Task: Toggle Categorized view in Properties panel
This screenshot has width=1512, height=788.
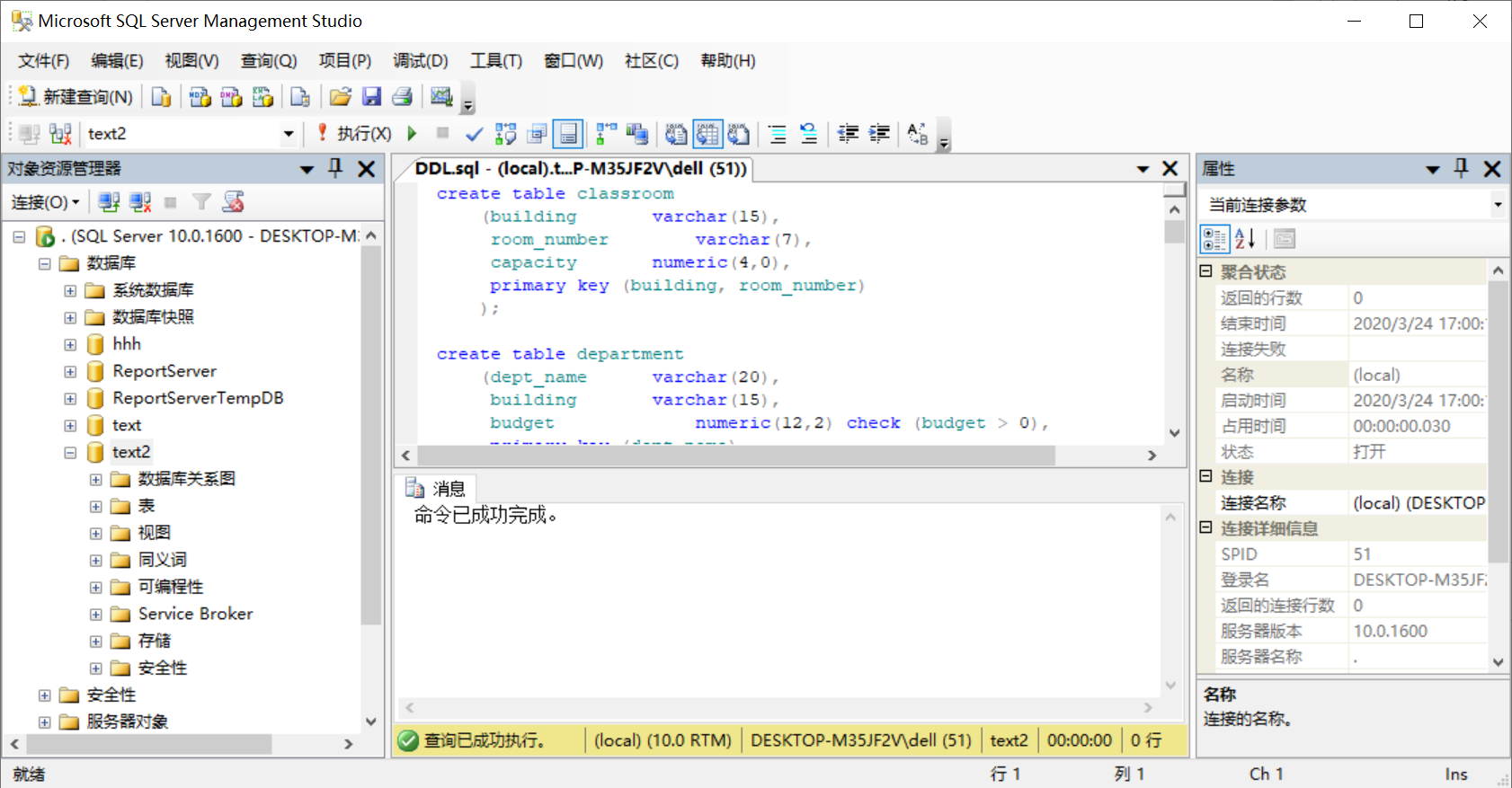Action: (1214, 239)
